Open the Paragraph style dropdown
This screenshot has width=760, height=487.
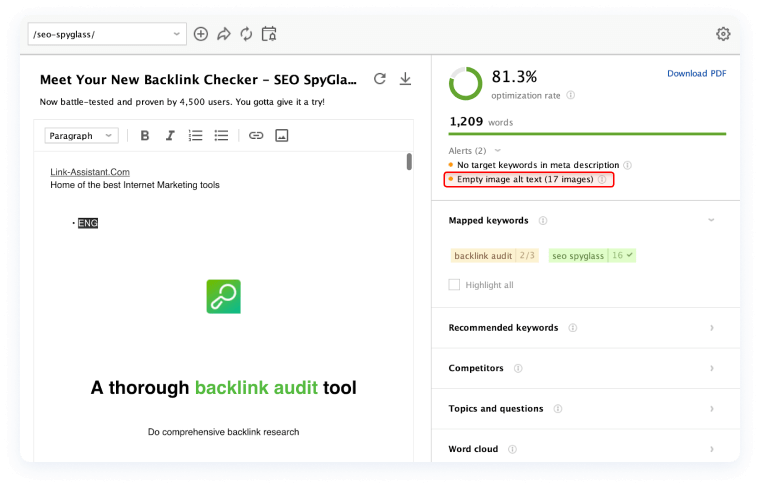(x=82, y=136)
